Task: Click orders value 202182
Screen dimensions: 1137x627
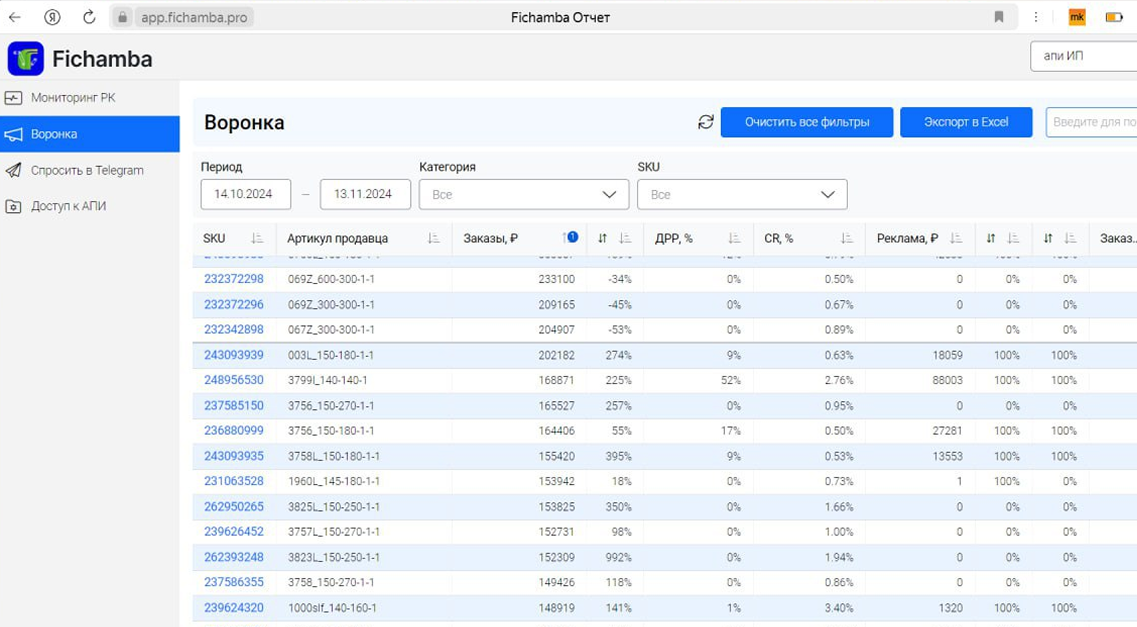Action: coord(556,355)
